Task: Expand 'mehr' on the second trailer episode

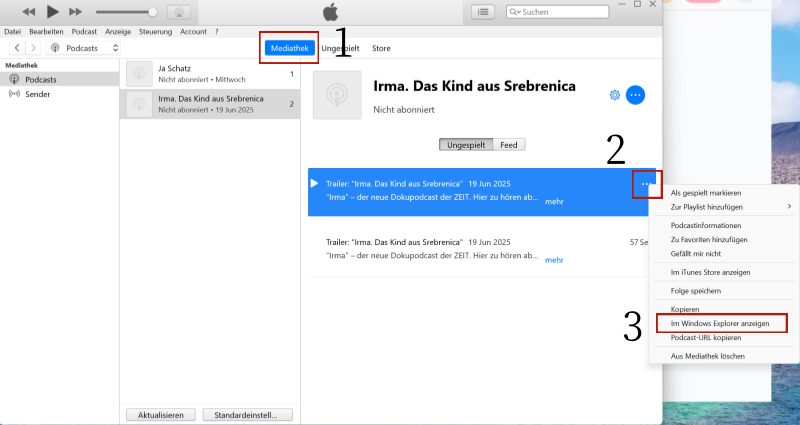Action: [554, 260]
